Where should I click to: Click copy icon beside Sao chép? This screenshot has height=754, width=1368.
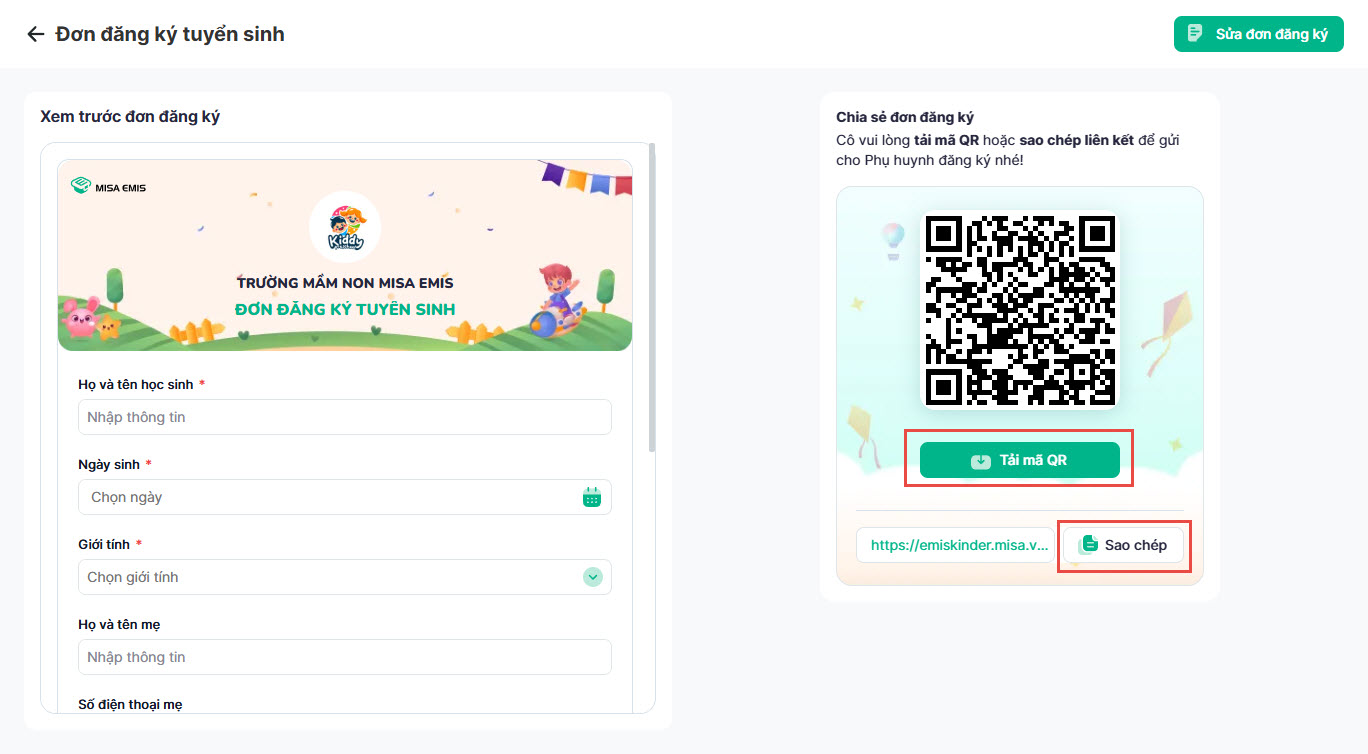[x=1089, y=545]
